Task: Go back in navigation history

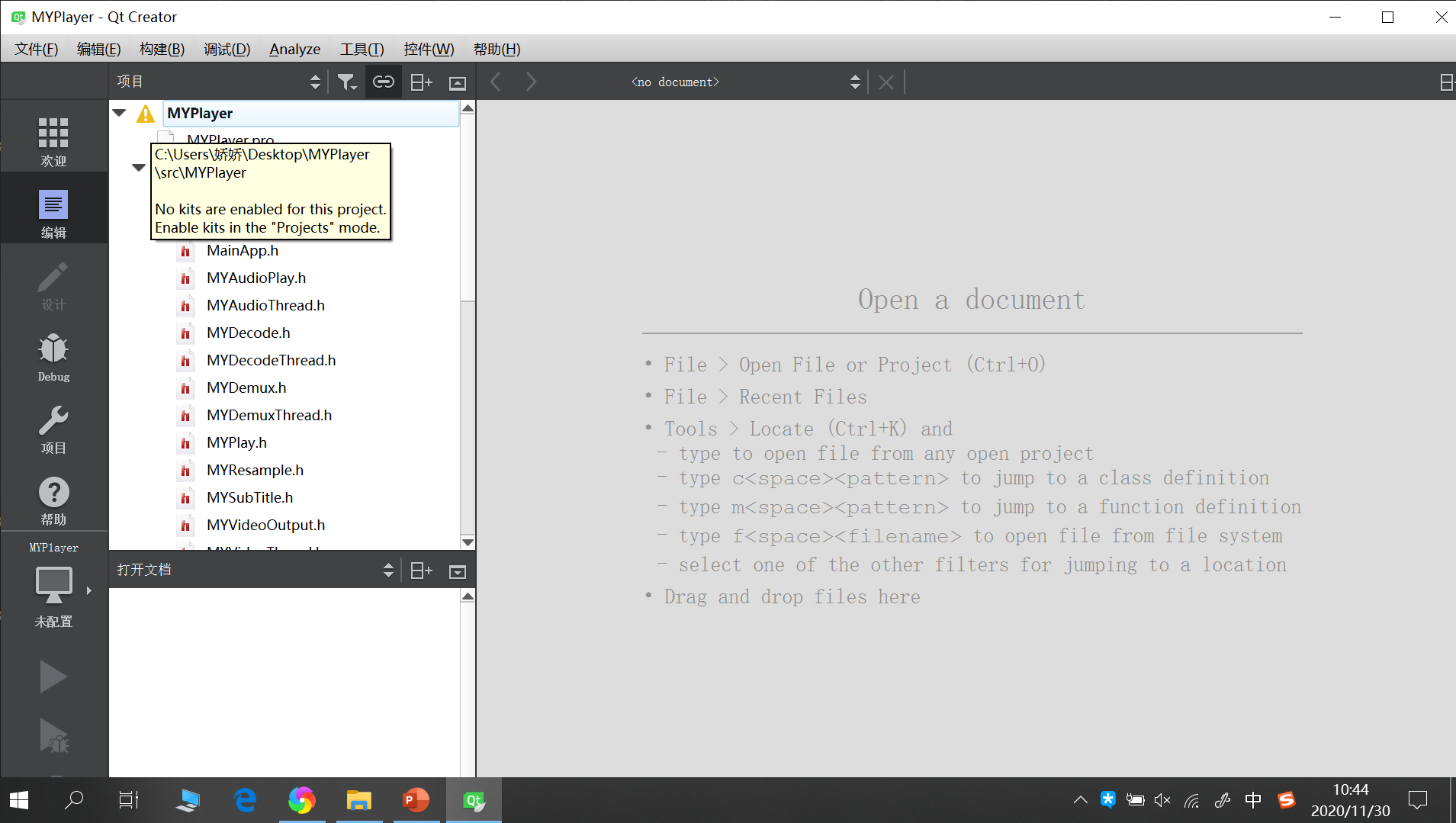Action: 496,82
